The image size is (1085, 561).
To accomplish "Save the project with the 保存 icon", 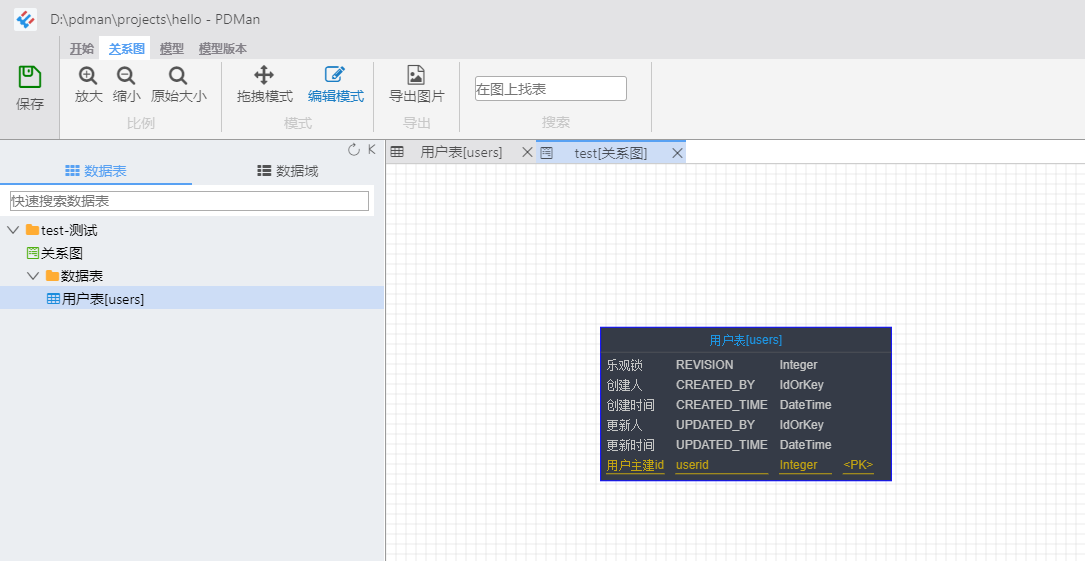I will click(x=30, y=77).
